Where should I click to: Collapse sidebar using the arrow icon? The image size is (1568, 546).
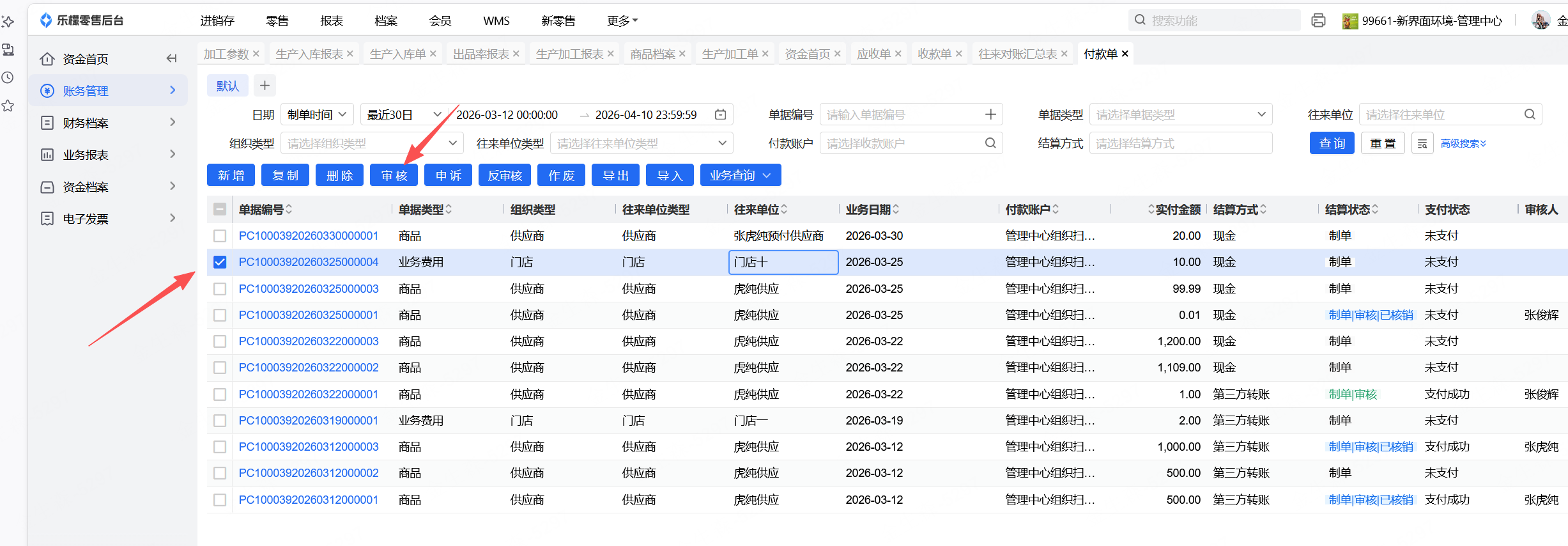point(171,59)
